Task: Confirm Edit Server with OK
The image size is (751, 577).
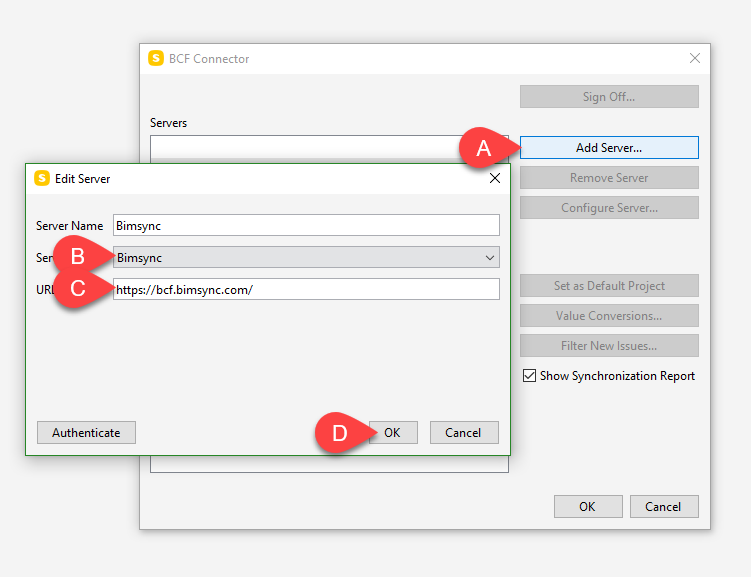Action: 393,432
